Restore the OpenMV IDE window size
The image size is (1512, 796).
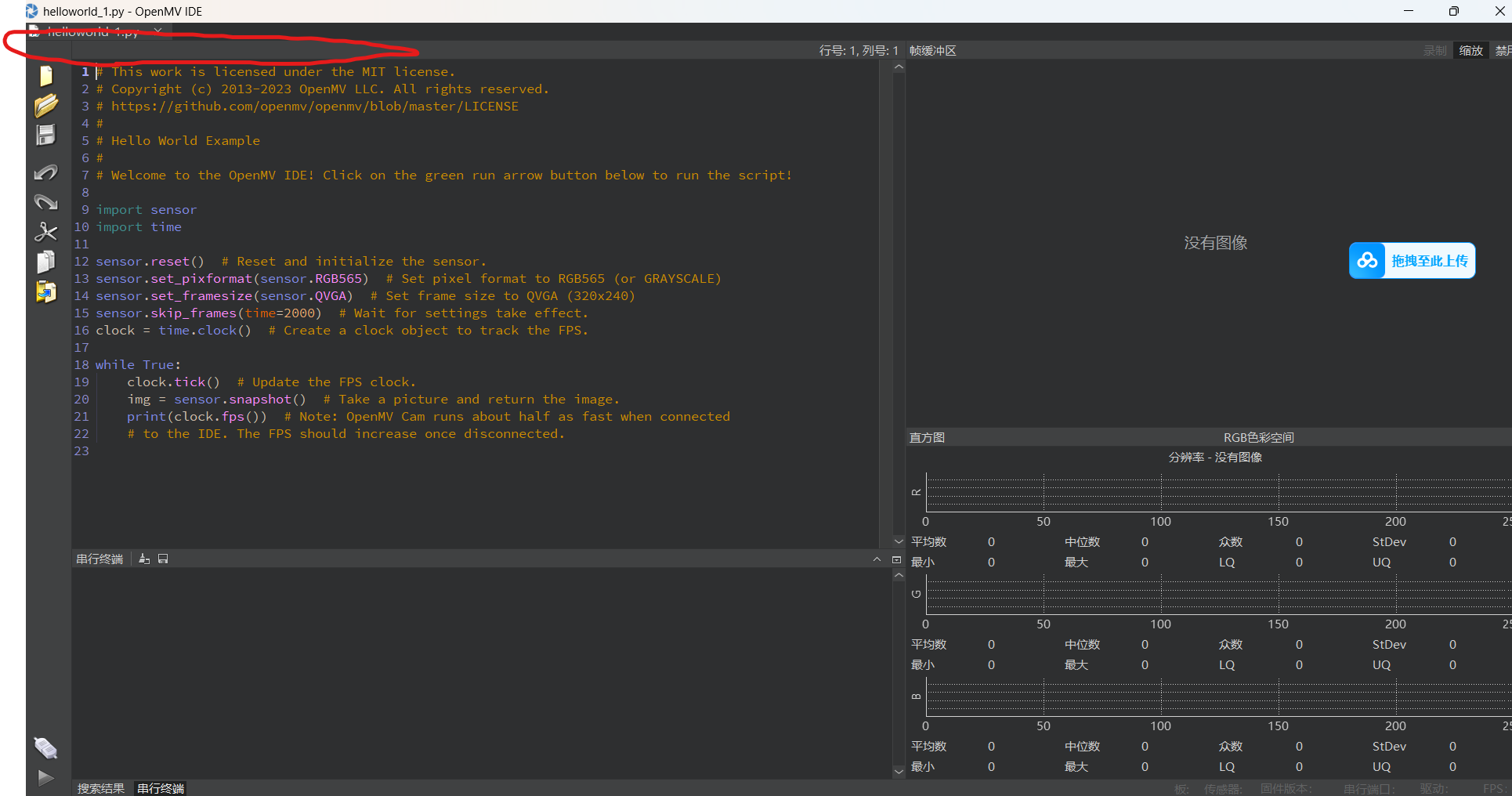(x=1454, y=11)
